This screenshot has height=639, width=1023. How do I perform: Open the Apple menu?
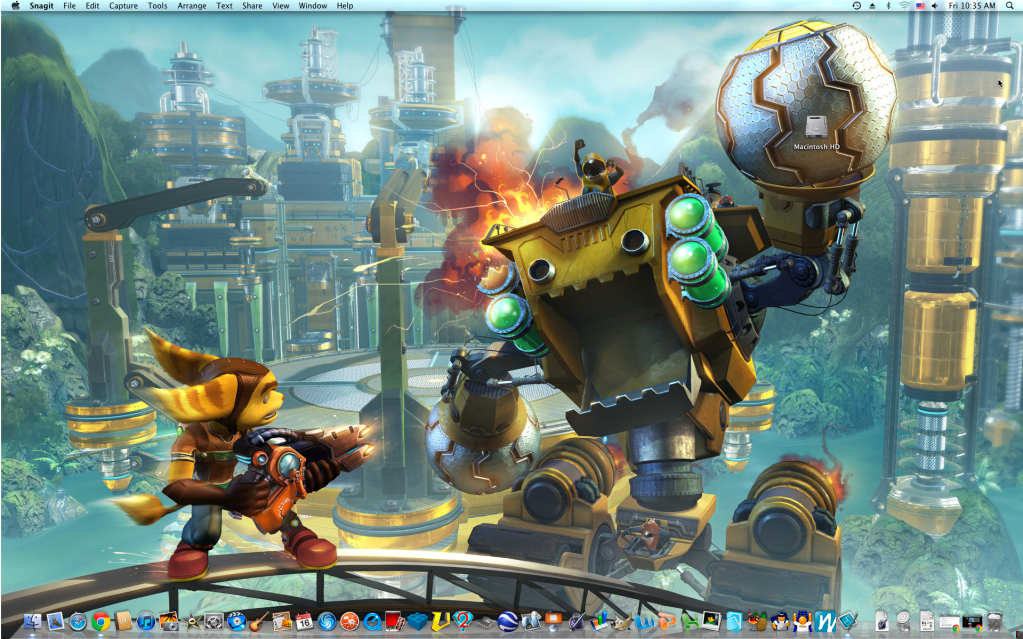(x=15, y=6)
